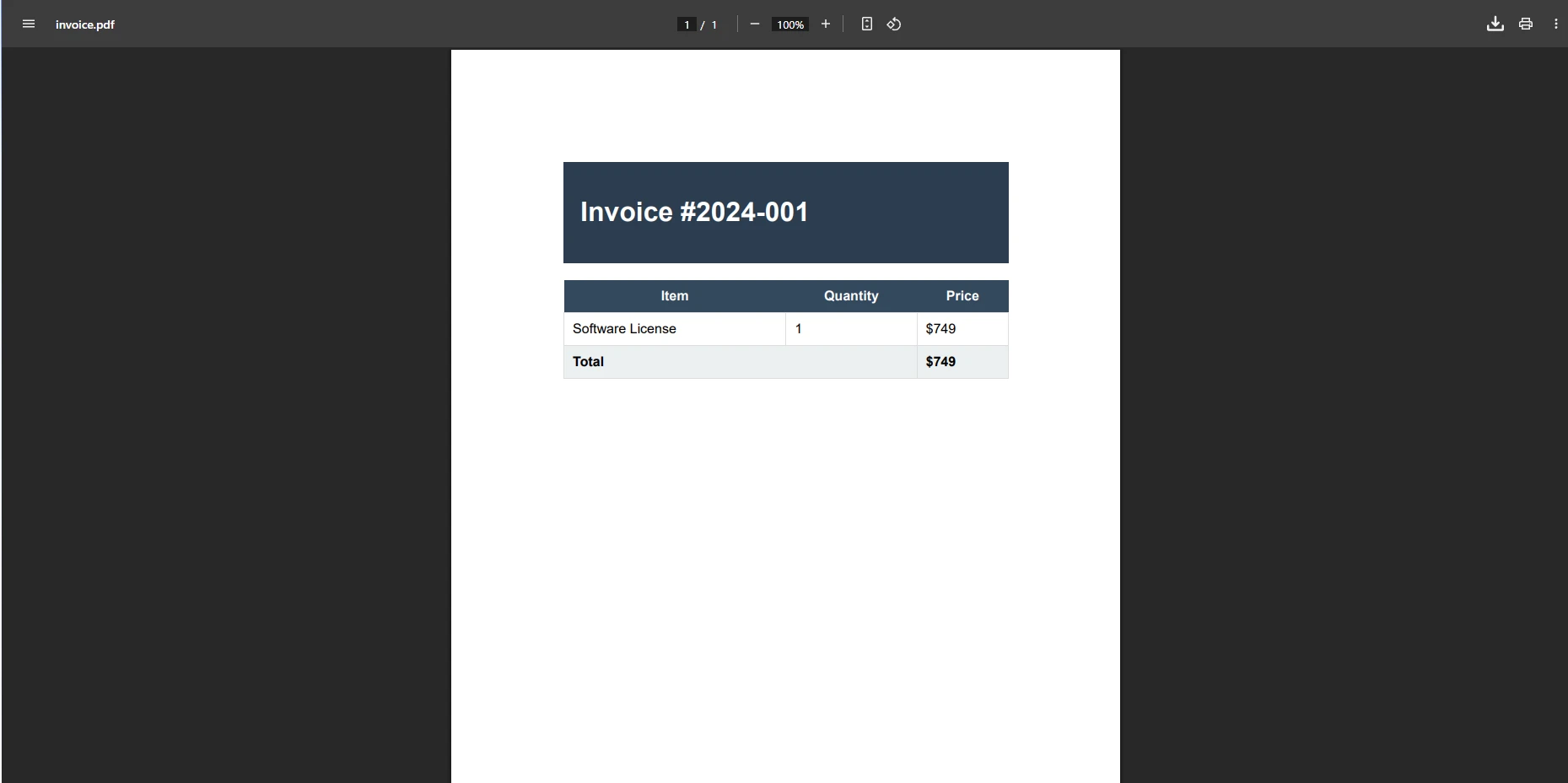1568x783 pixels.
Task: Open the three-dot more actions menu
Action: click(1555, 24)
